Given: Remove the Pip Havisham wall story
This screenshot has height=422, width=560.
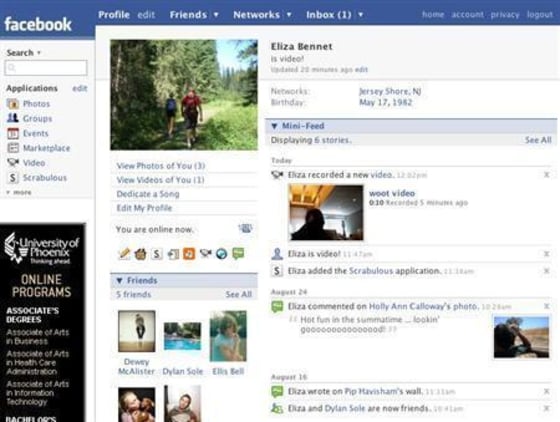Looking at the screenshot, I should click(546, 392).
